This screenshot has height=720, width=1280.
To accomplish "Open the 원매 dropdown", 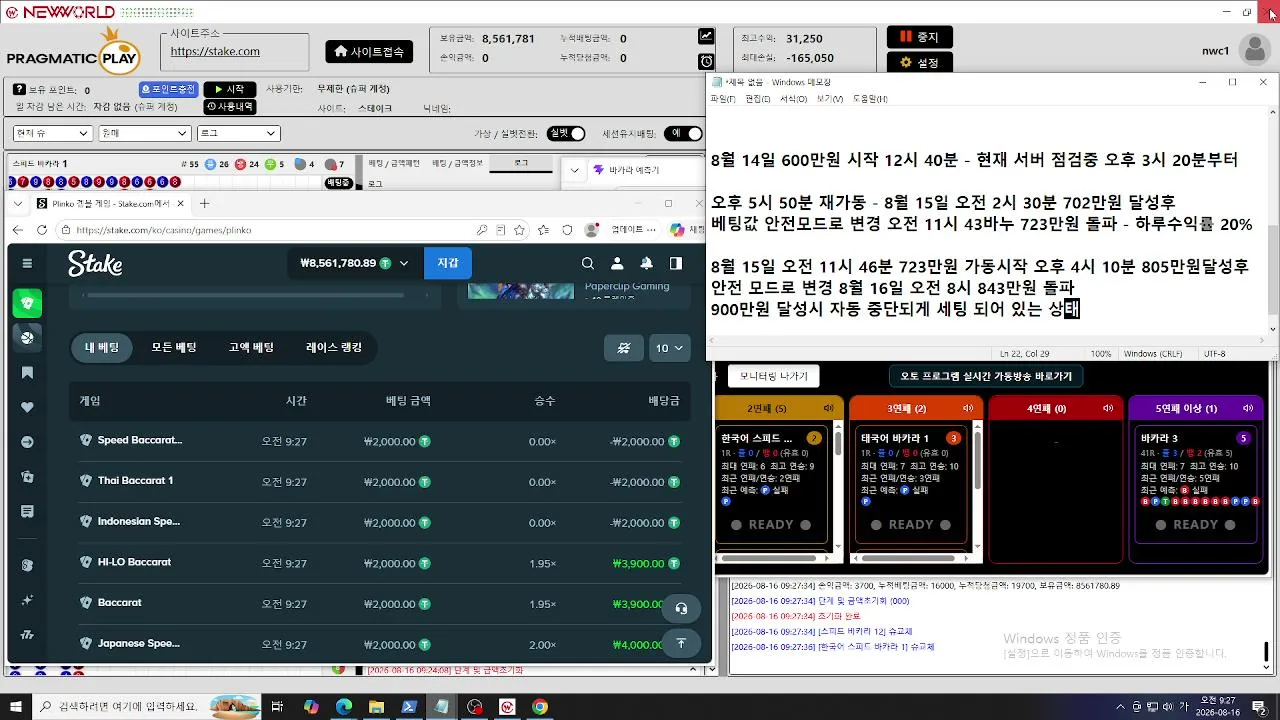I will [x=144, y=133].
